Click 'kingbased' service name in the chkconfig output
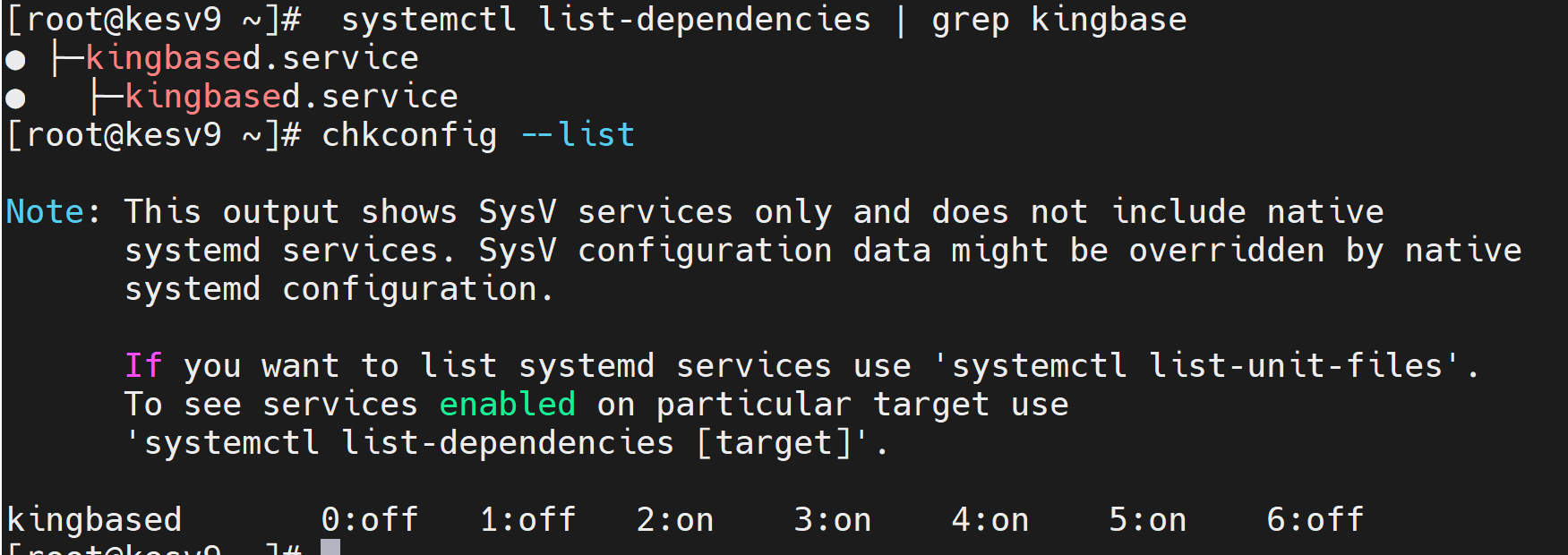Screen dimensions: 1568x555 pyautogui.click(x=94, y=520)
